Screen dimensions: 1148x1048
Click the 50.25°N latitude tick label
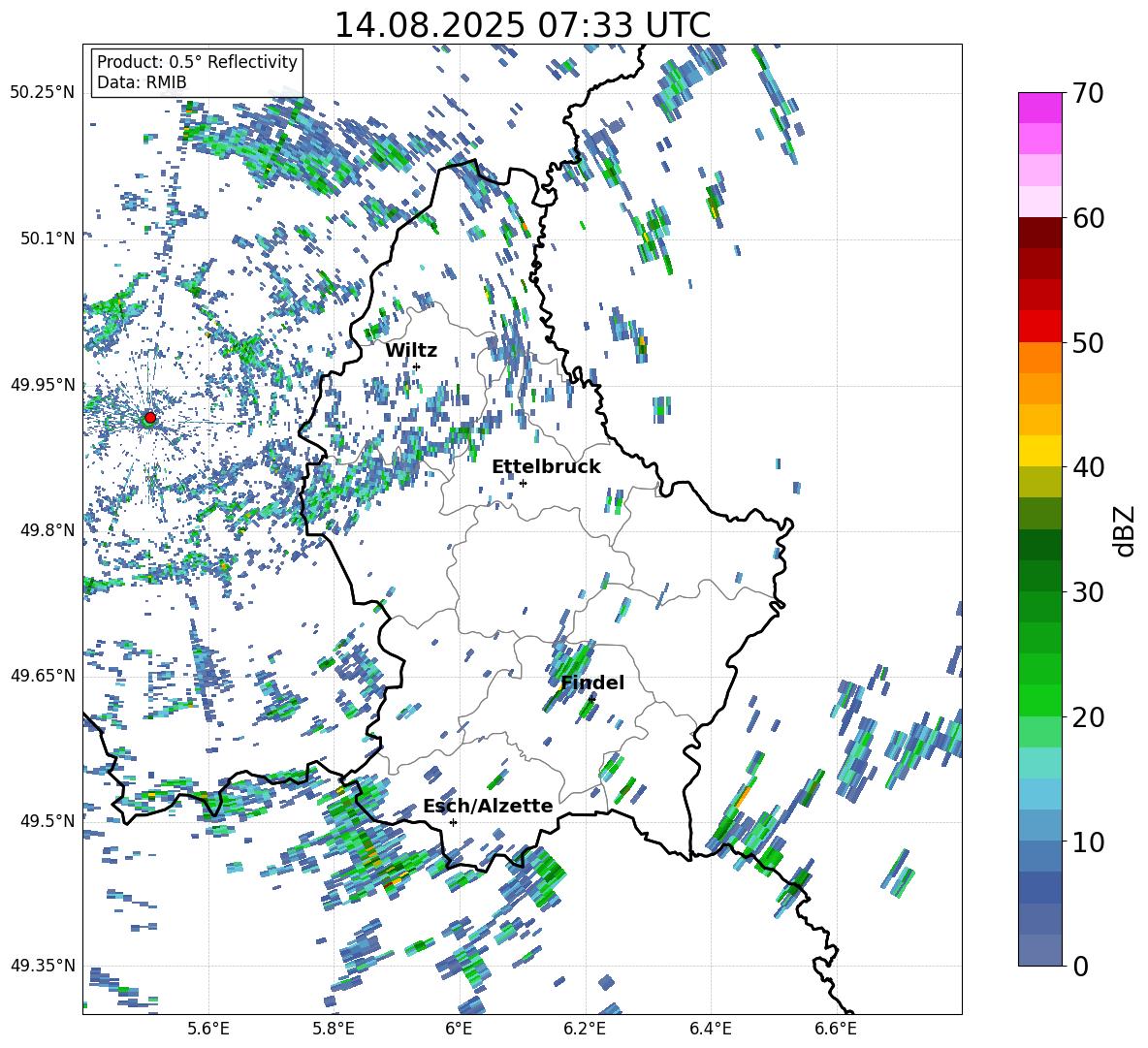(43, 93)
